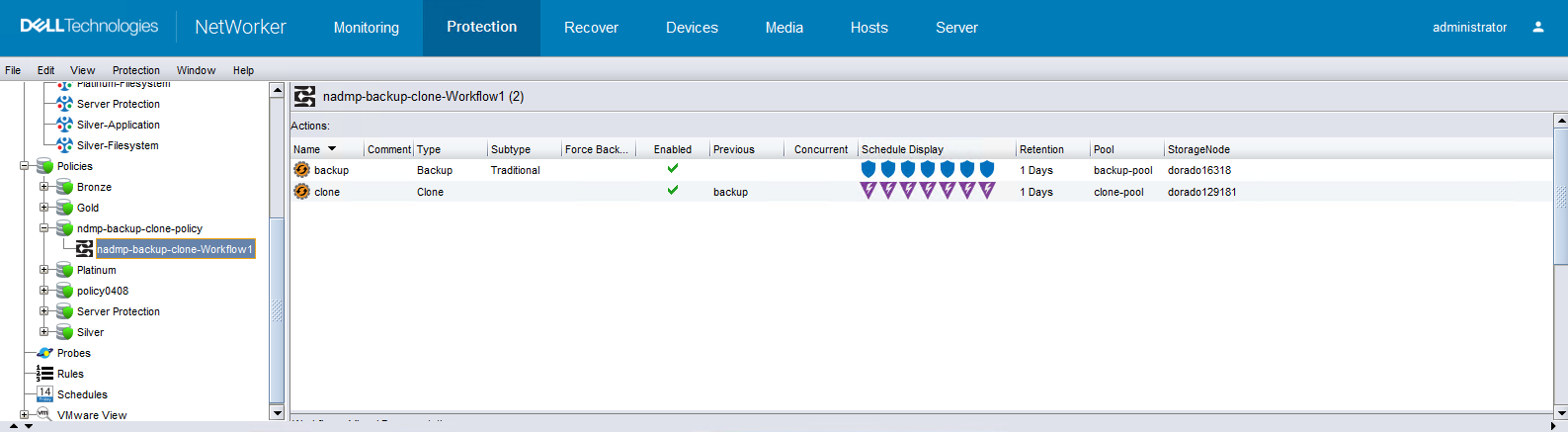Click first purple clone schedule icon
This screenshot has width=1568, height=432.
click(868, 191)
